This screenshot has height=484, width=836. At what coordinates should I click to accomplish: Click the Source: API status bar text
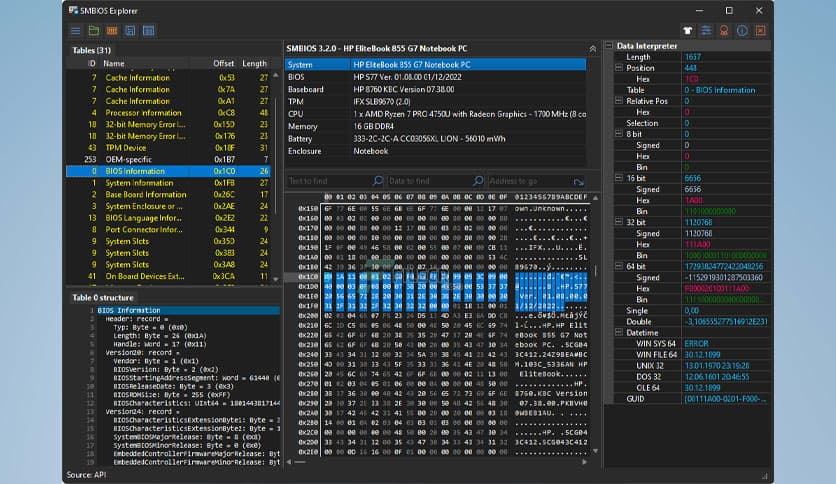tap(86, 474)
